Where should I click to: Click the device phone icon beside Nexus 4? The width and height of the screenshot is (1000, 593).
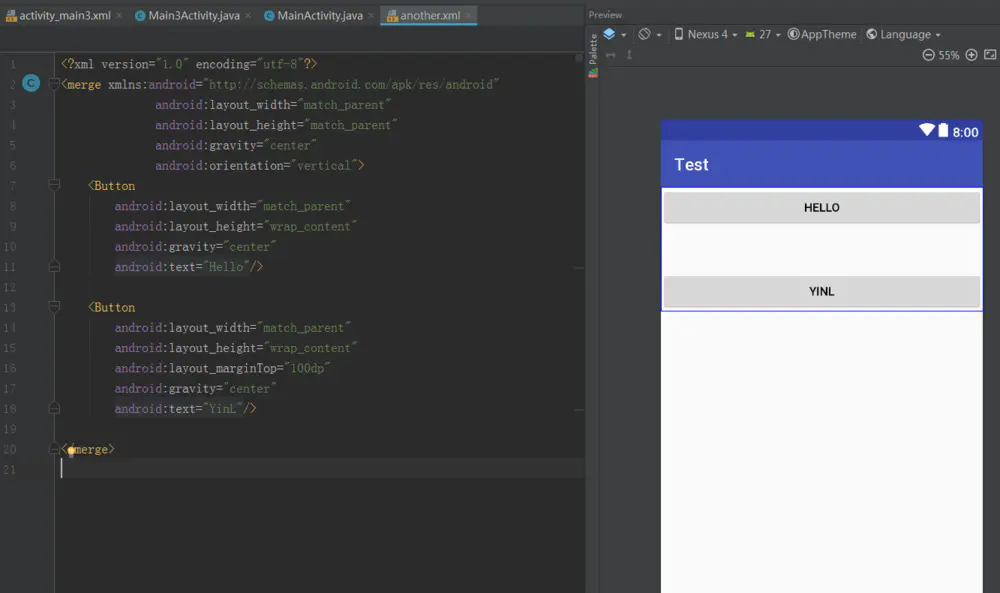pyautogui.click(x=679, y=34)
